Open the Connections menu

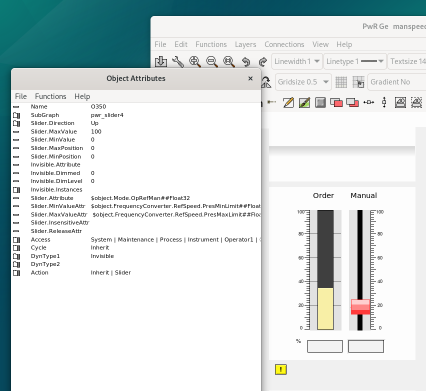[284, 44]
